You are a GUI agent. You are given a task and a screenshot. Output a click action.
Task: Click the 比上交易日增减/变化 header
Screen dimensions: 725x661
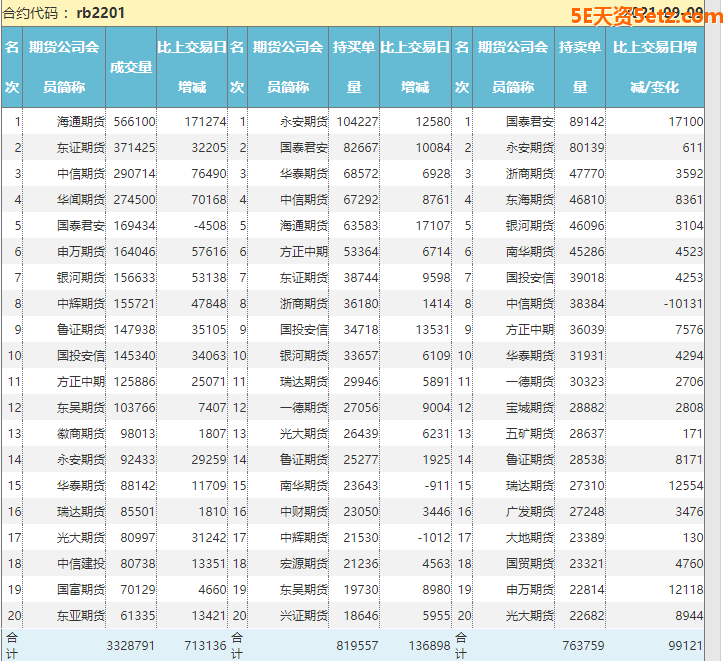655,67
